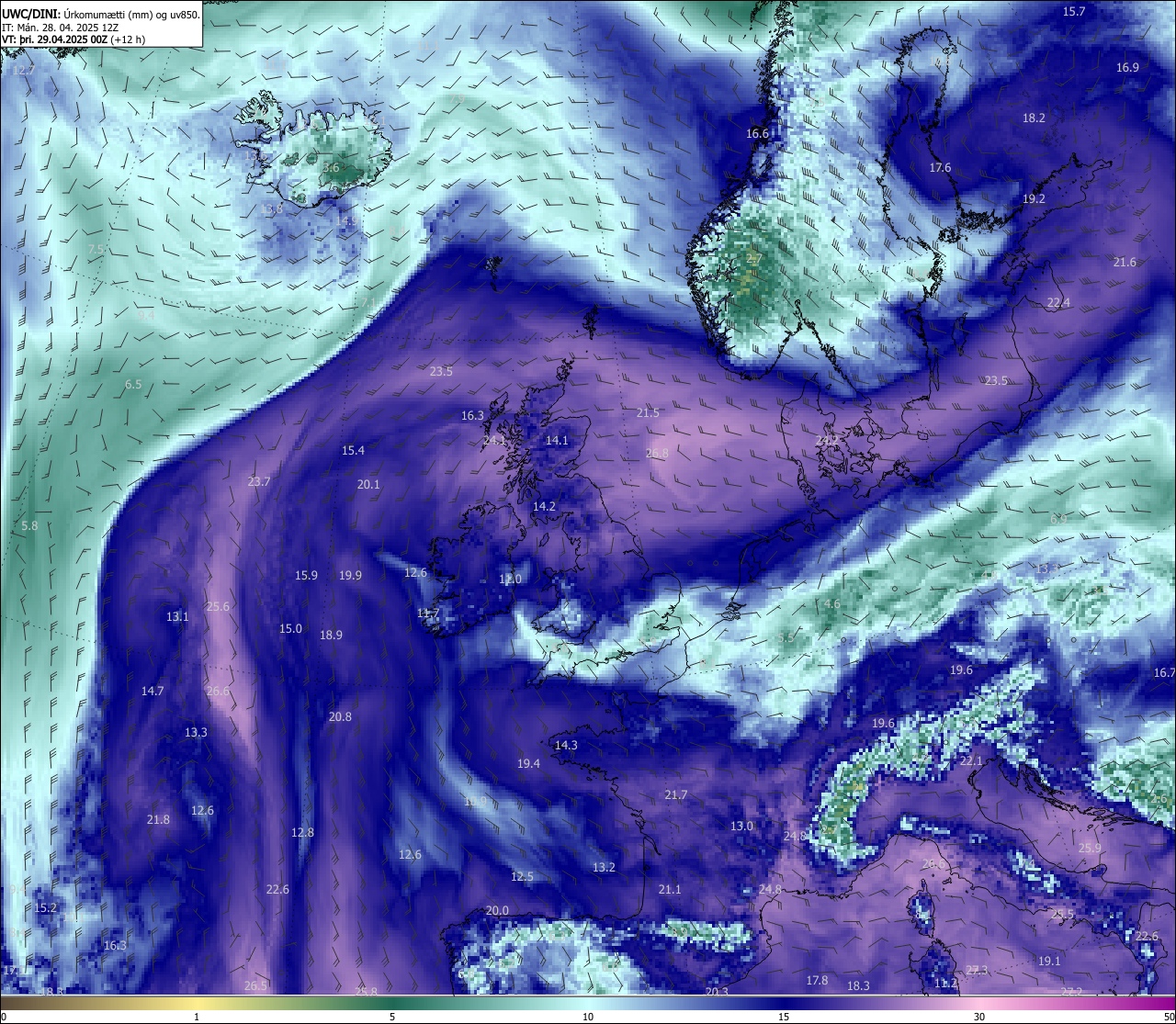
Task: Click the value 25.6 over the Atlantic
Action: [x=218, y=606]
